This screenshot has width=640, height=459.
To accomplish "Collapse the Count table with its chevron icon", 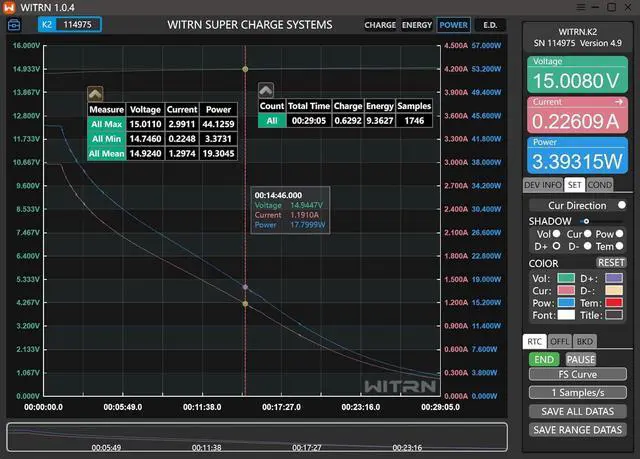I will click(266, 89).
